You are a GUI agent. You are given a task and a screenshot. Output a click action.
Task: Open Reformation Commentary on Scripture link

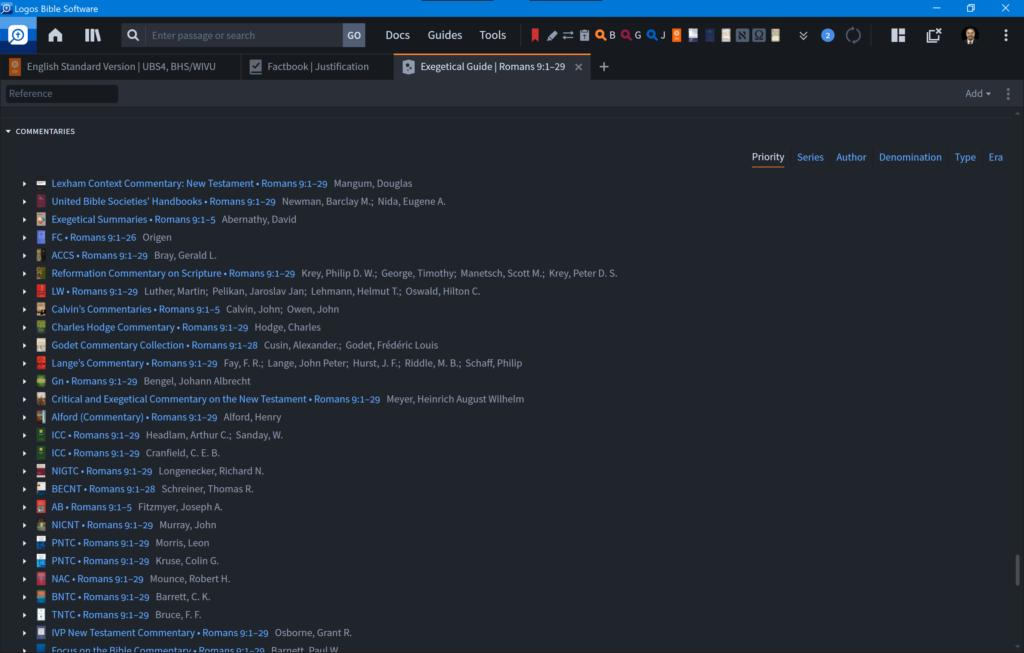click(x=173, y=273)
